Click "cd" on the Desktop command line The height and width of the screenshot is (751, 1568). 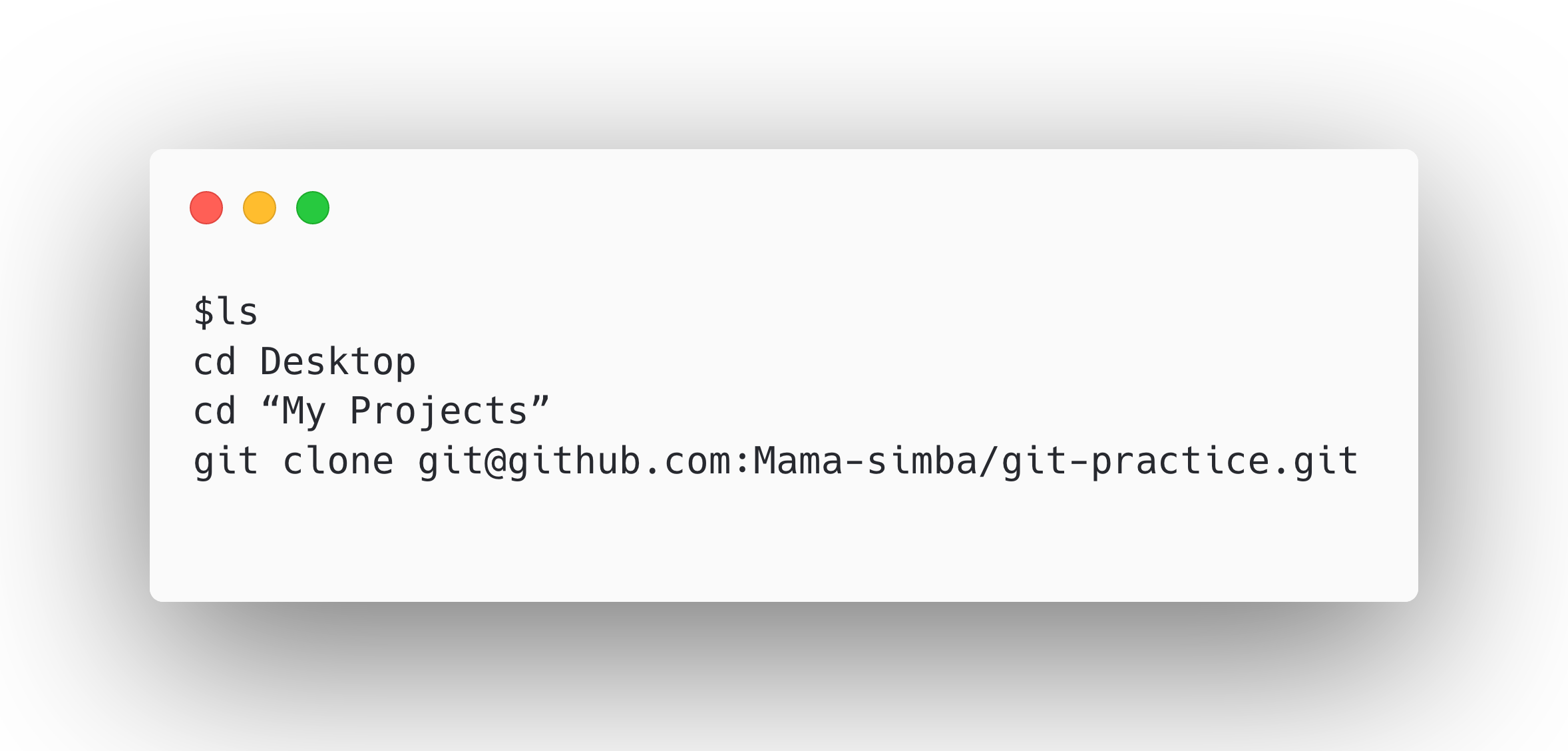[214, 362]
